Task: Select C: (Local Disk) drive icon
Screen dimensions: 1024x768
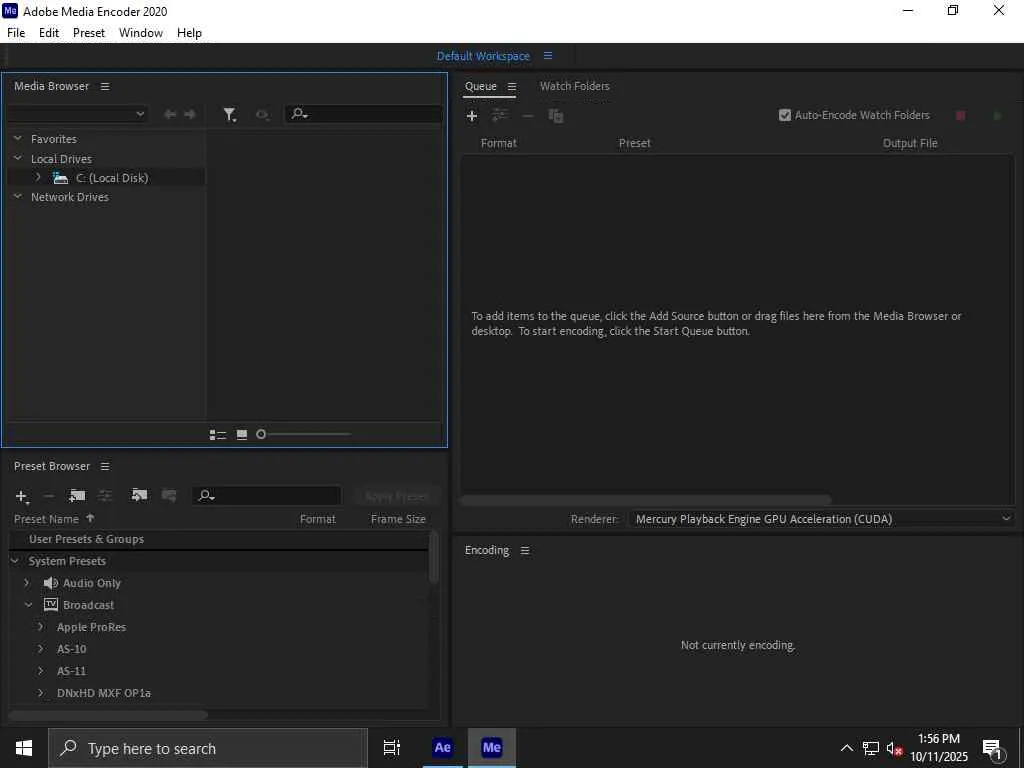Action: click(61, 178)
